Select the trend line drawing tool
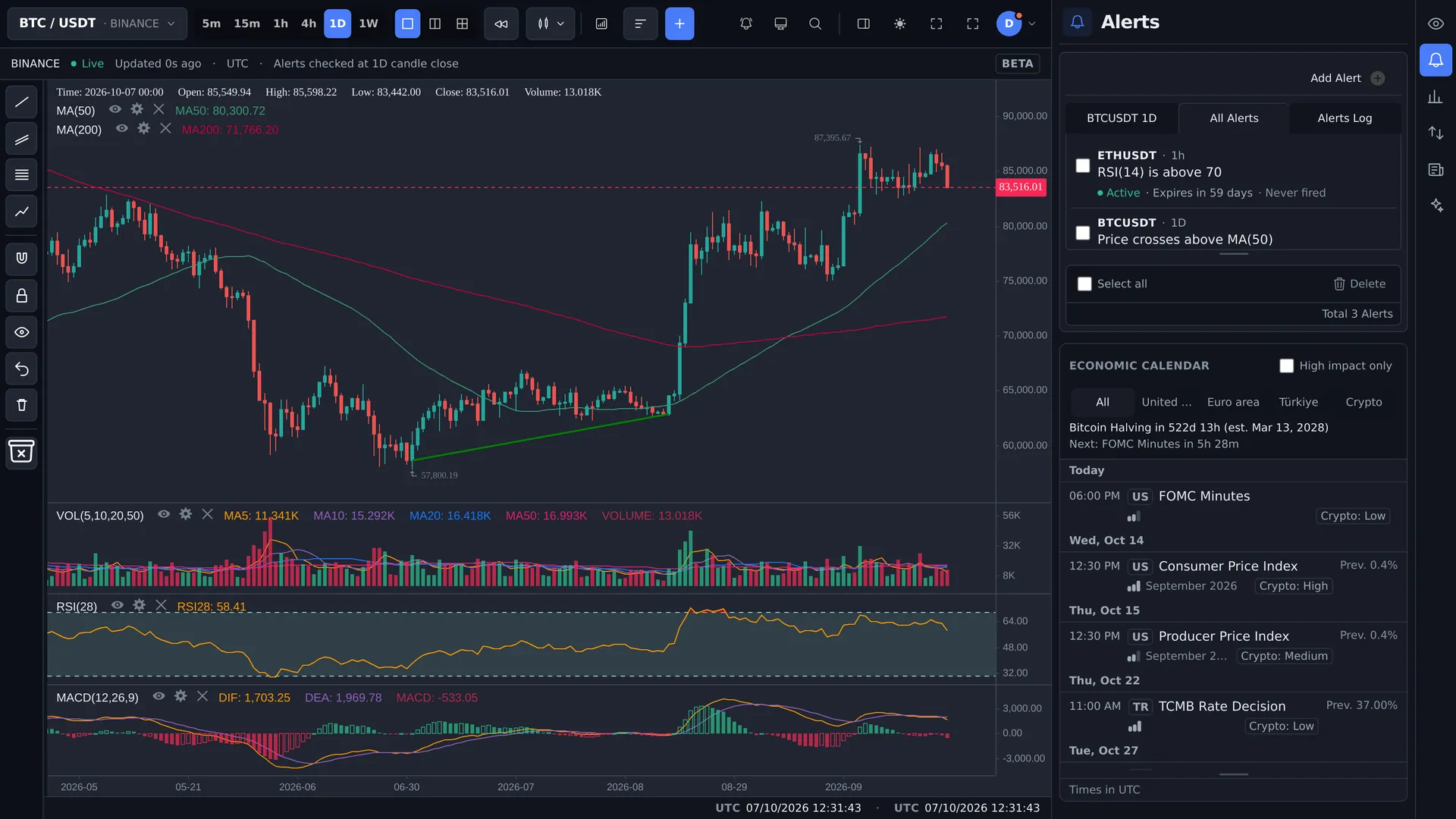This screenshot has height=819, width=1456. pos(21,102)
